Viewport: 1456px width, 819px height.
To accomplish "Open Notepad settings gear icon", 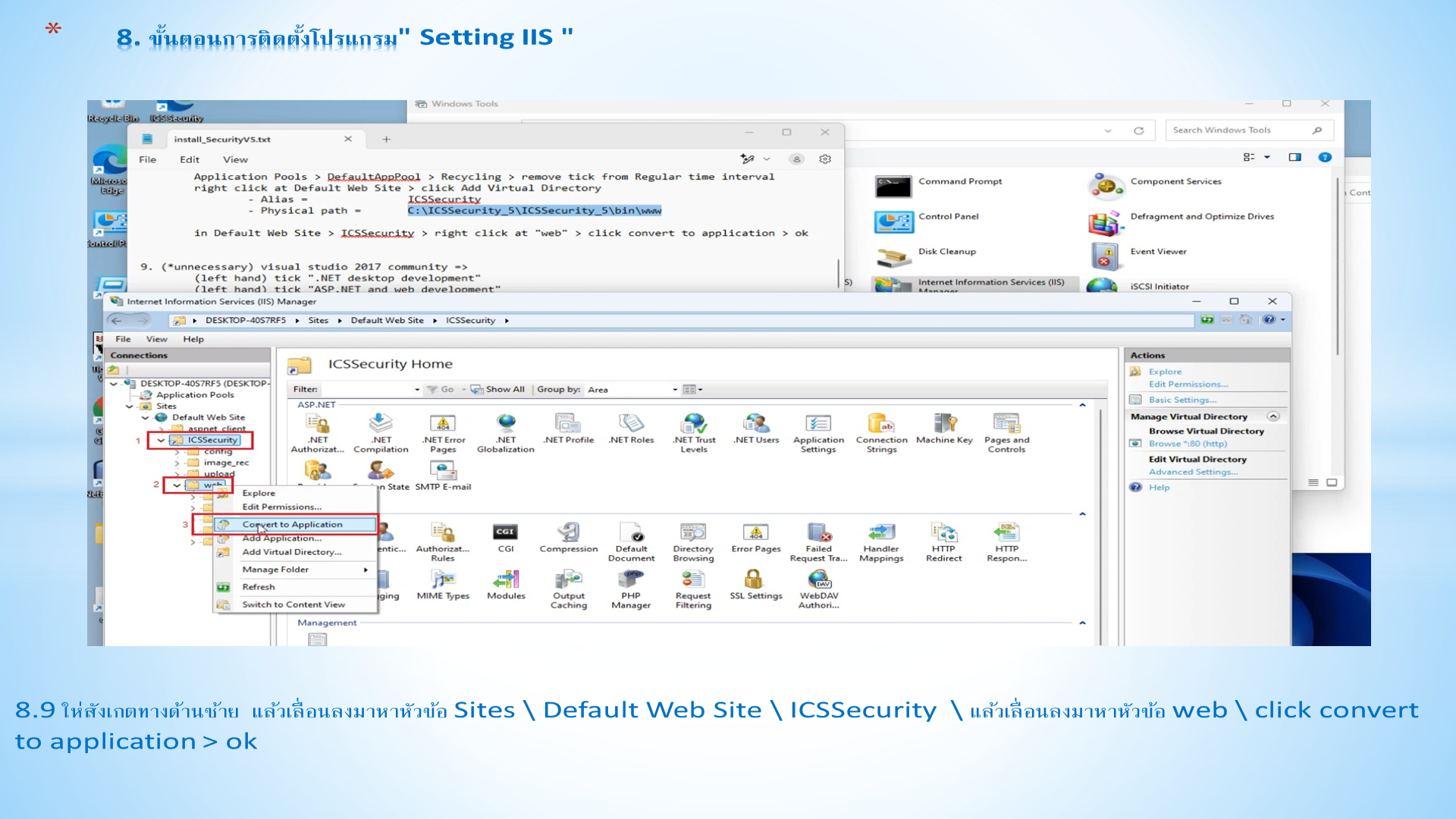I will [825, 159].
